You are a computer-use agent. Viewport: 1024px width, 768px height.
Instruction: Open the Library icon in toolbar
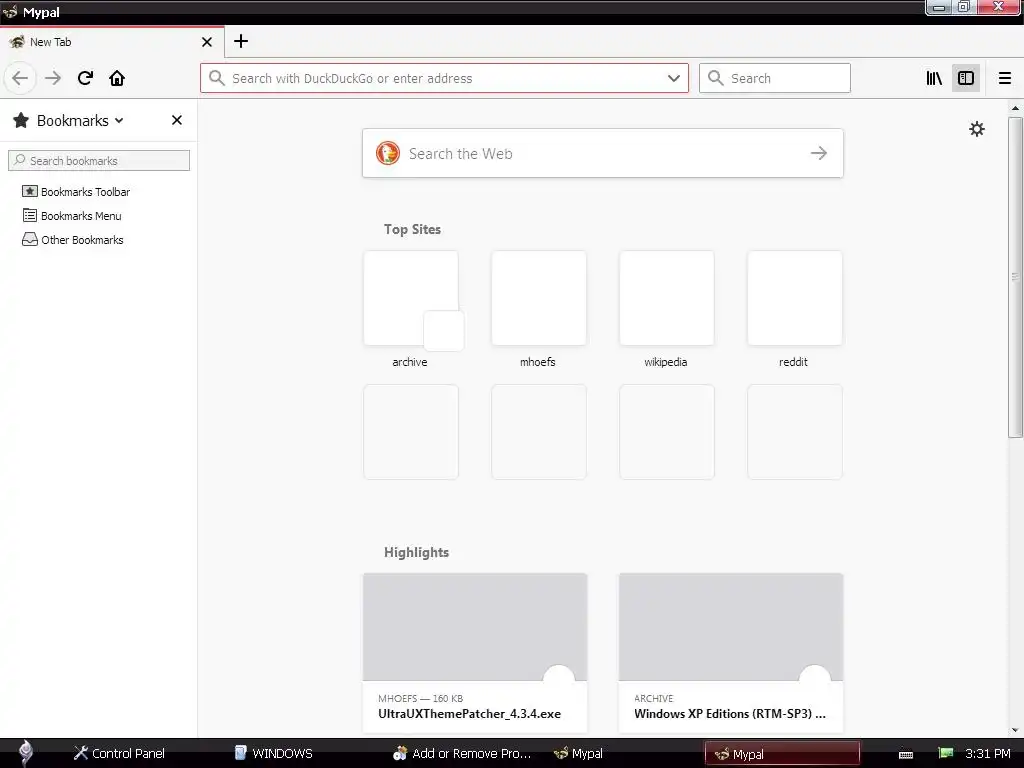(934, 78)
